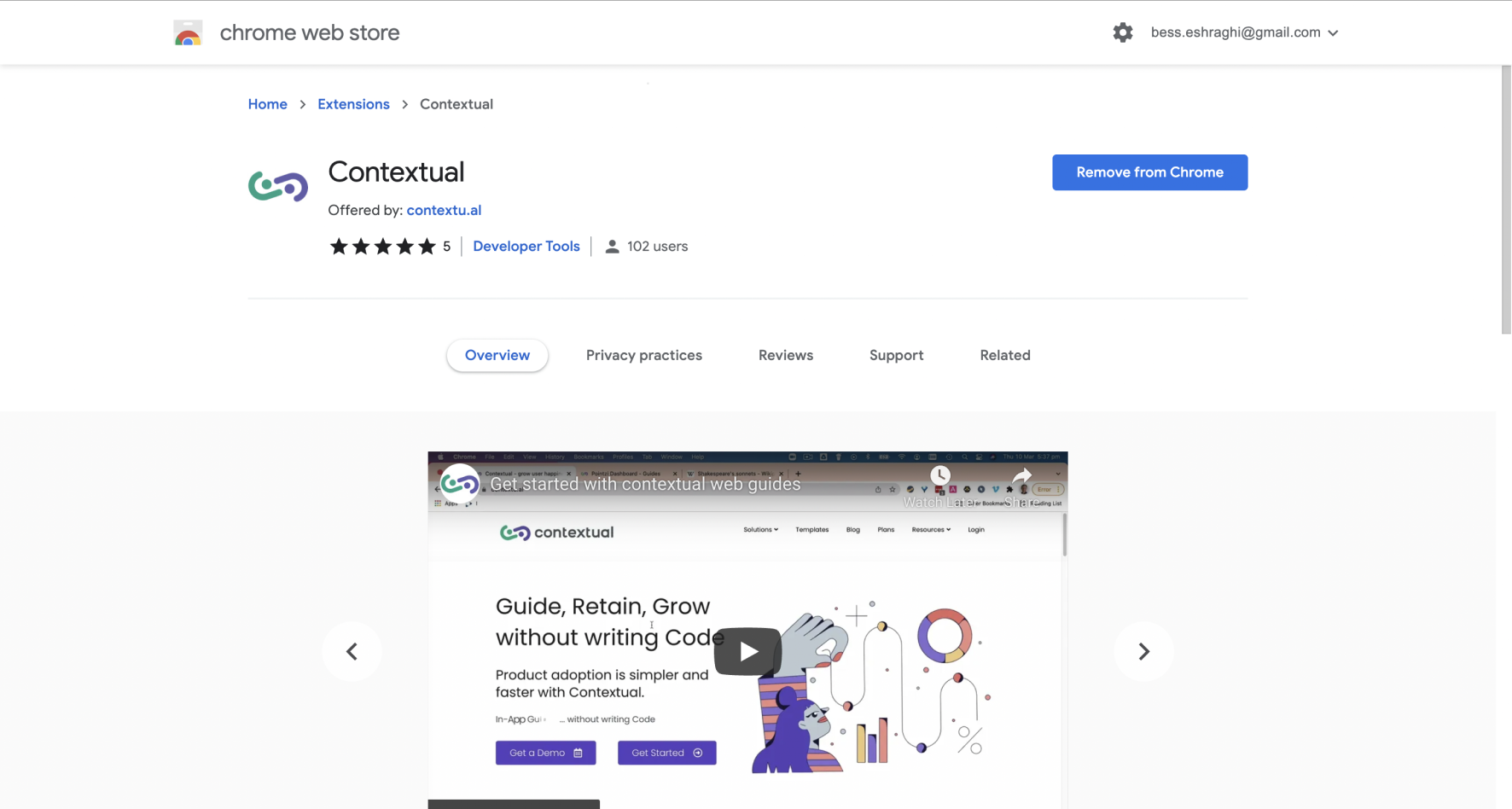Click the video title 'Get started with contextual web guides'

(x=645, y=484)
